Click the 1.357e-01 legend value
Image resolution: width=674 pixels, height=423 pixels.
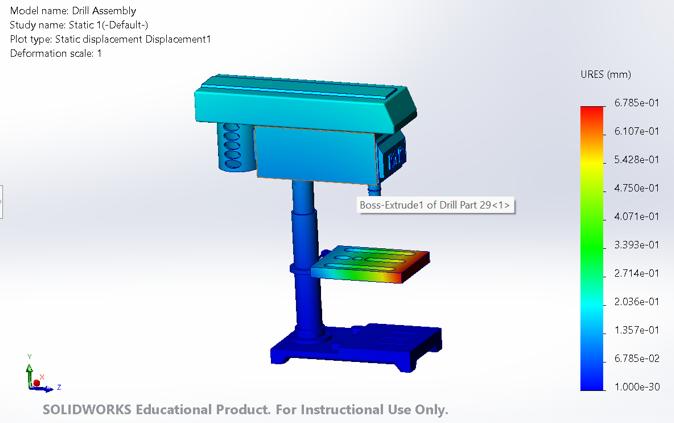pyautogui.click(x=636, y=330)
